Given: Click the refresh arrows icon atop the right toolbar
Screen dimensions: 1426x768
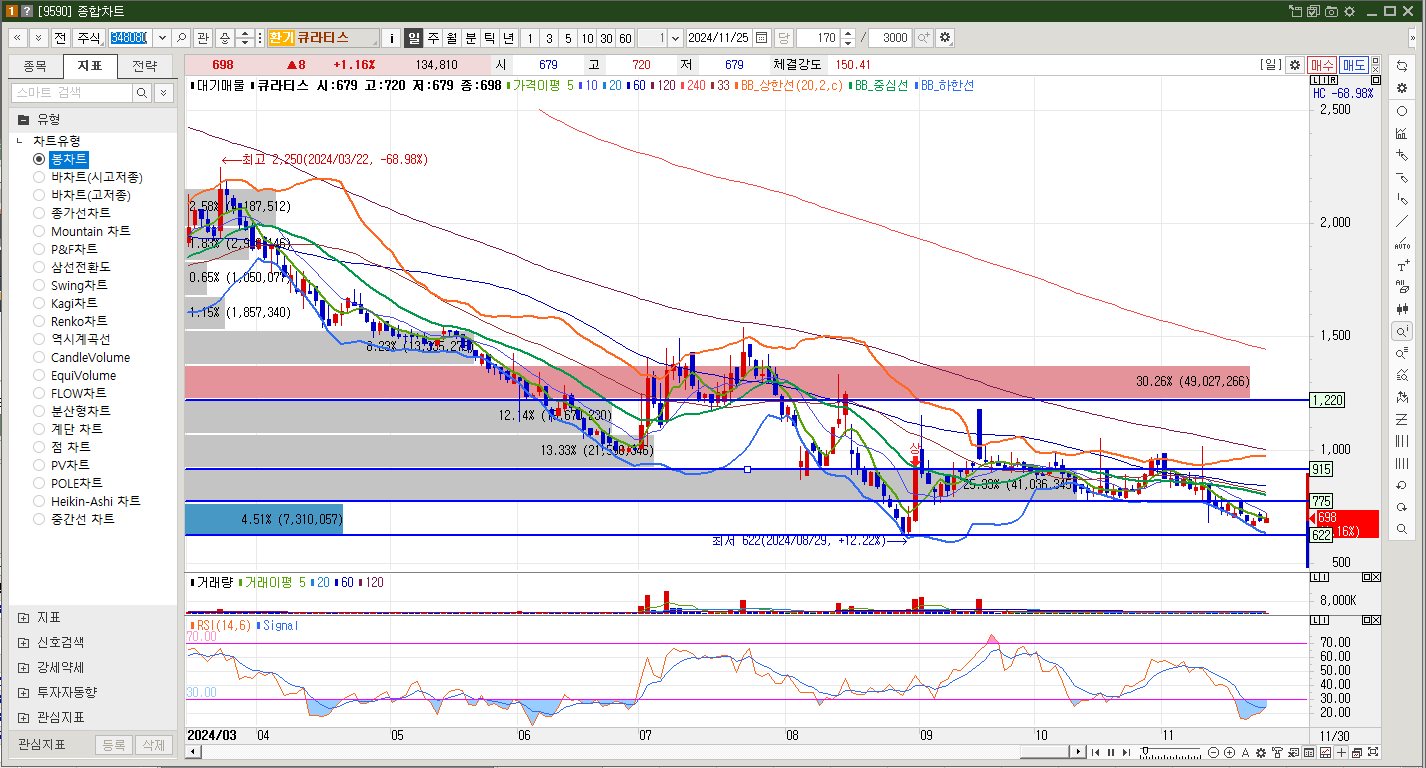Looking at the screenshot, I should [x=1402, y=66].
